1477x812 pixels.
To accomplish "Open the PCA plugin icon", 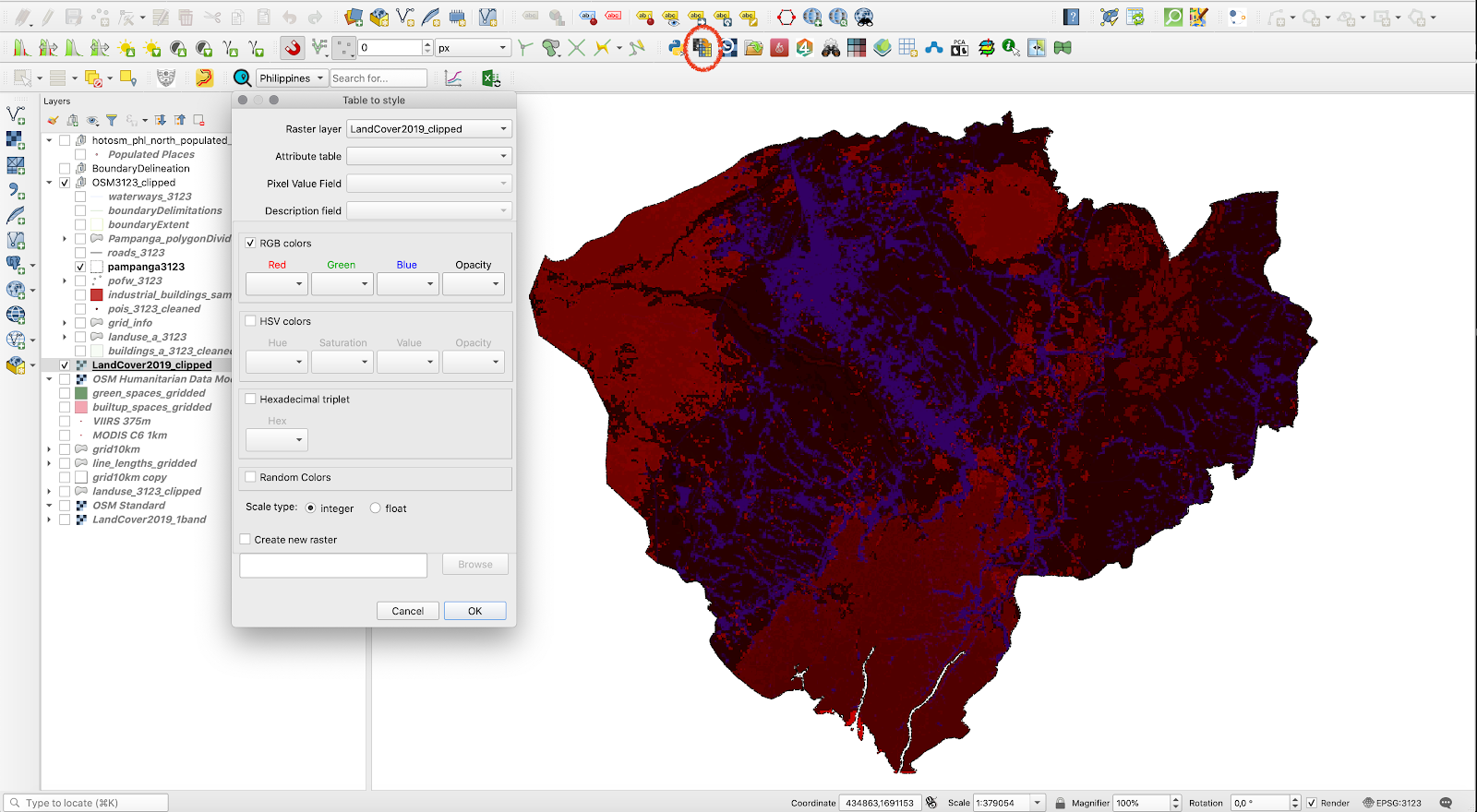I will tap(960, 48).
